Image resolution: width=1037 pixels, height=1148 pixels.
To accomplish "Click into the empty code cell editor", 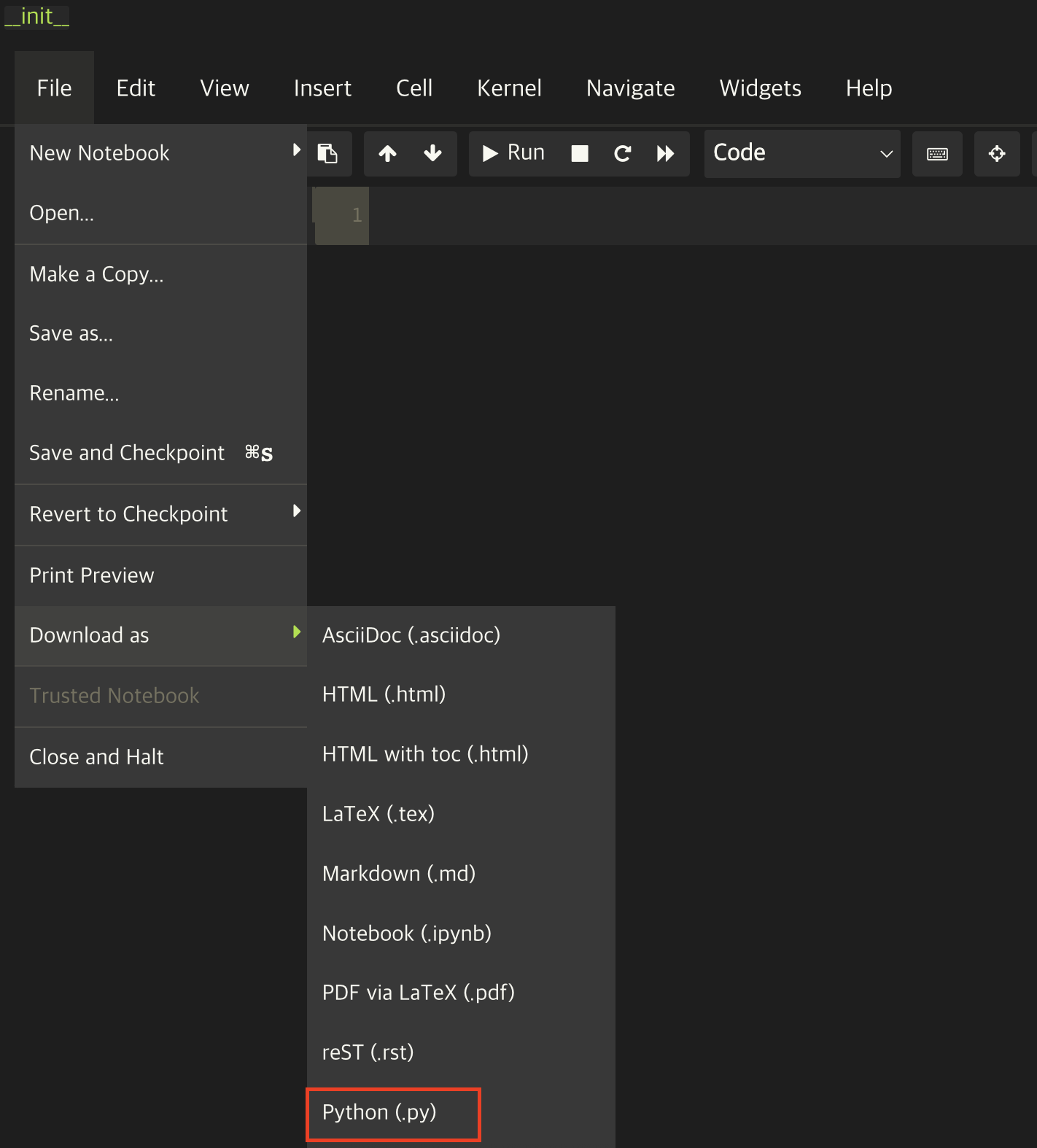I will (702, 215).
